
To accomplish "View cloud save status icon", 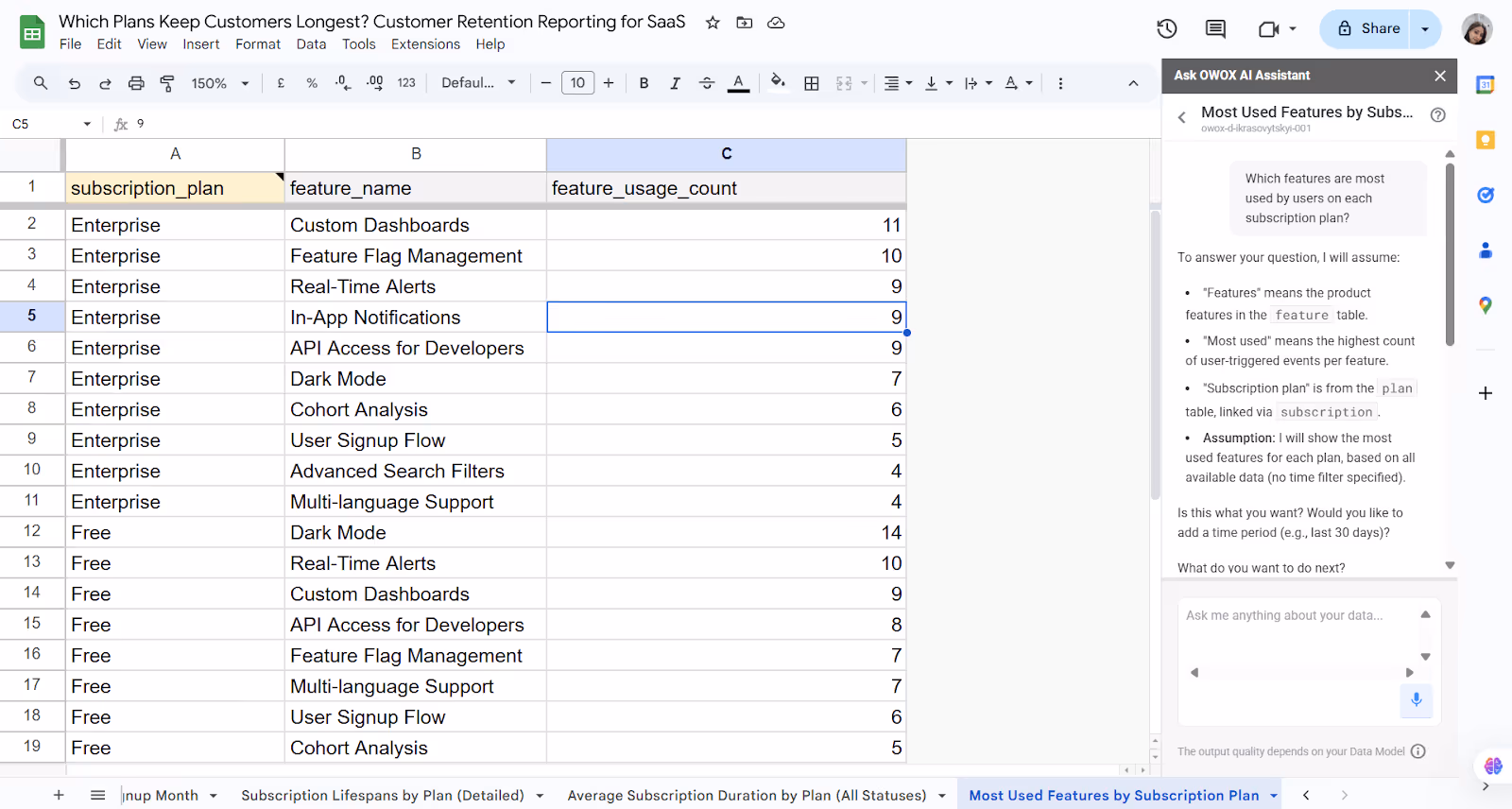I will click(776, 23).
